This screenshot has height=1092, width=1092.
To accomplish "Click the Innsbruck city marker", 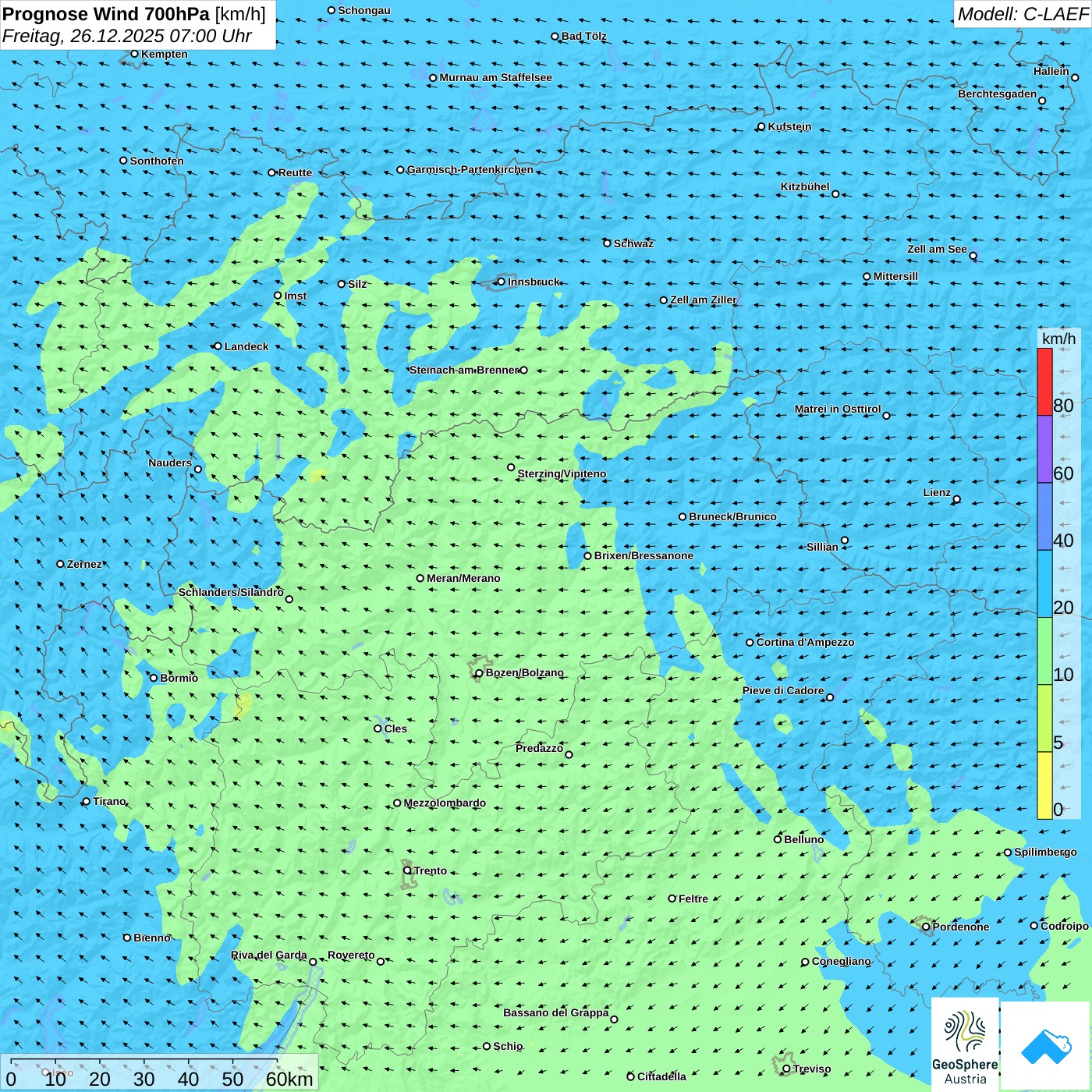I will [501, 282].
